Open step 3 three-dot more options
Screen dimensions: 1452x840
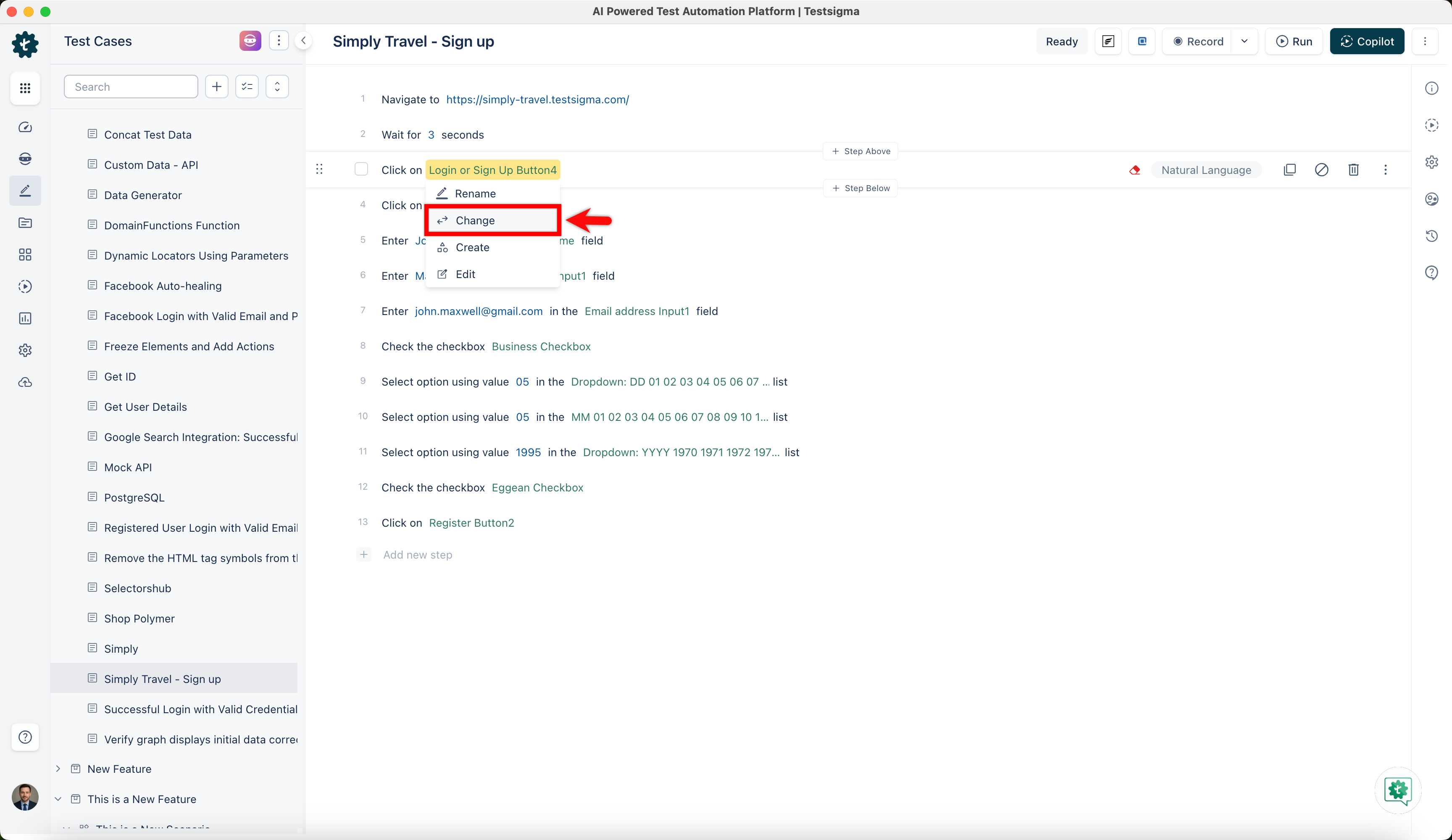(x=1386, y=170)
